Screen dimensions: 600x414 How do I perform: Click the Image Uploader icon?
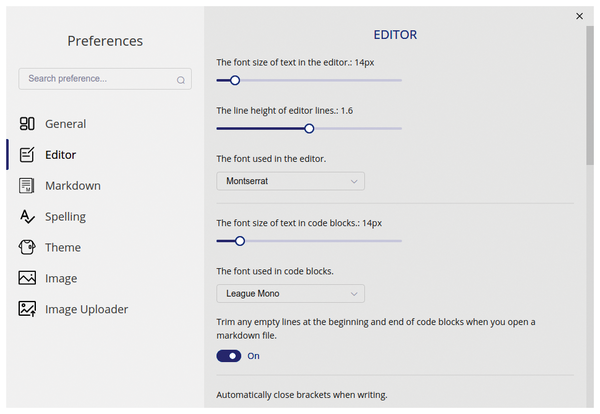point(27,310)
